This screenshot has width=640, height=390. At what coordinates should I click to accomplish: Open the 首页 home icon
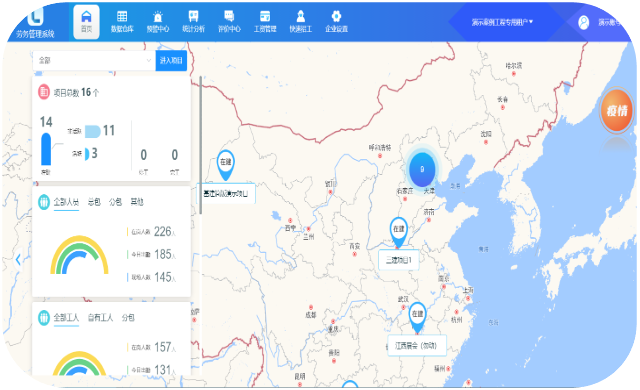click(x=86, y=17)
